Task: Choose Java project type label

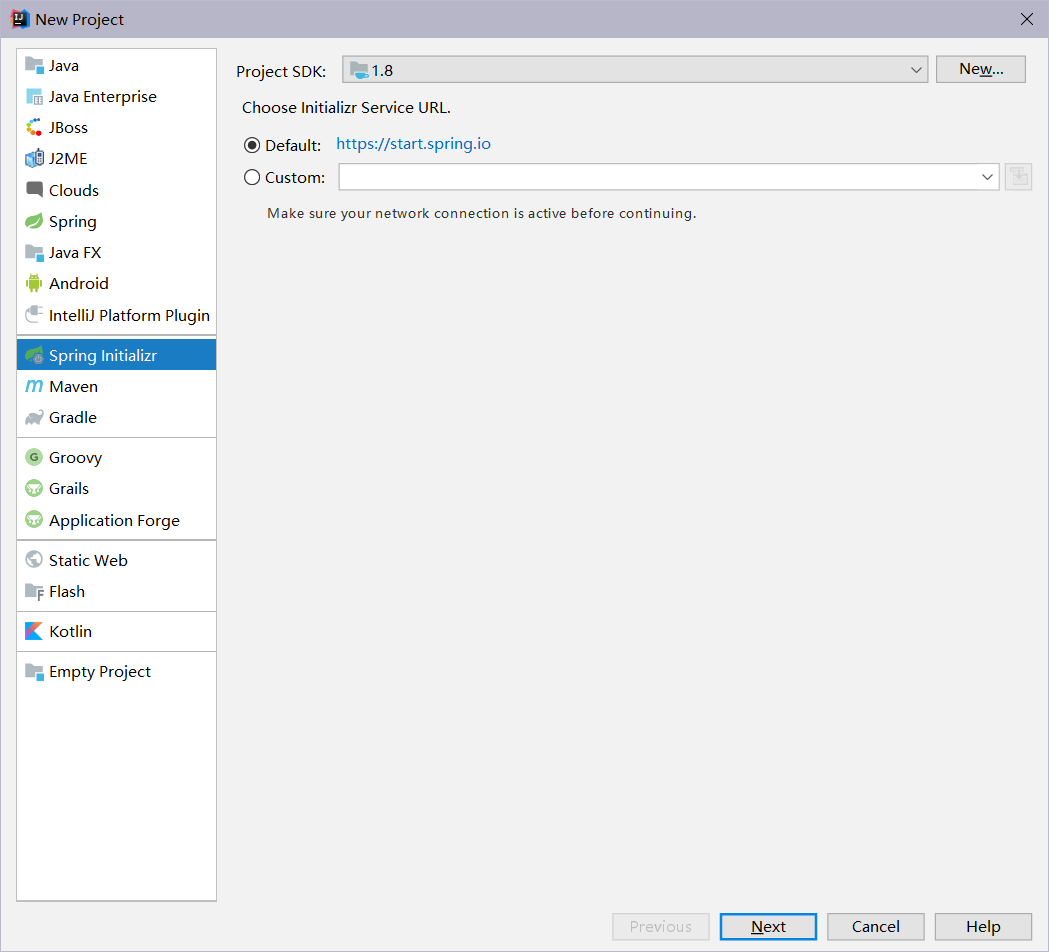Action: tap(64, 66)
